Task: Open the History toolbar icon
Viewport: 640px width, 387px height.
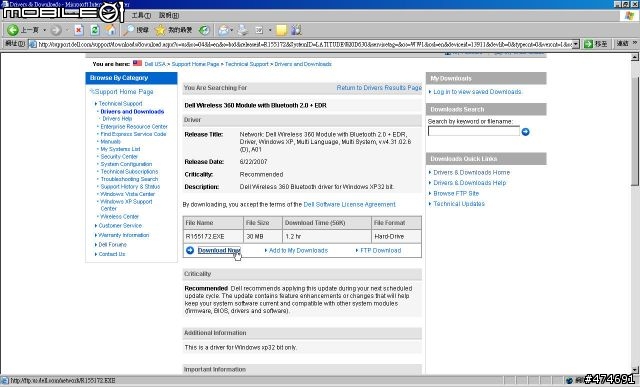Action: pos(204,30)
